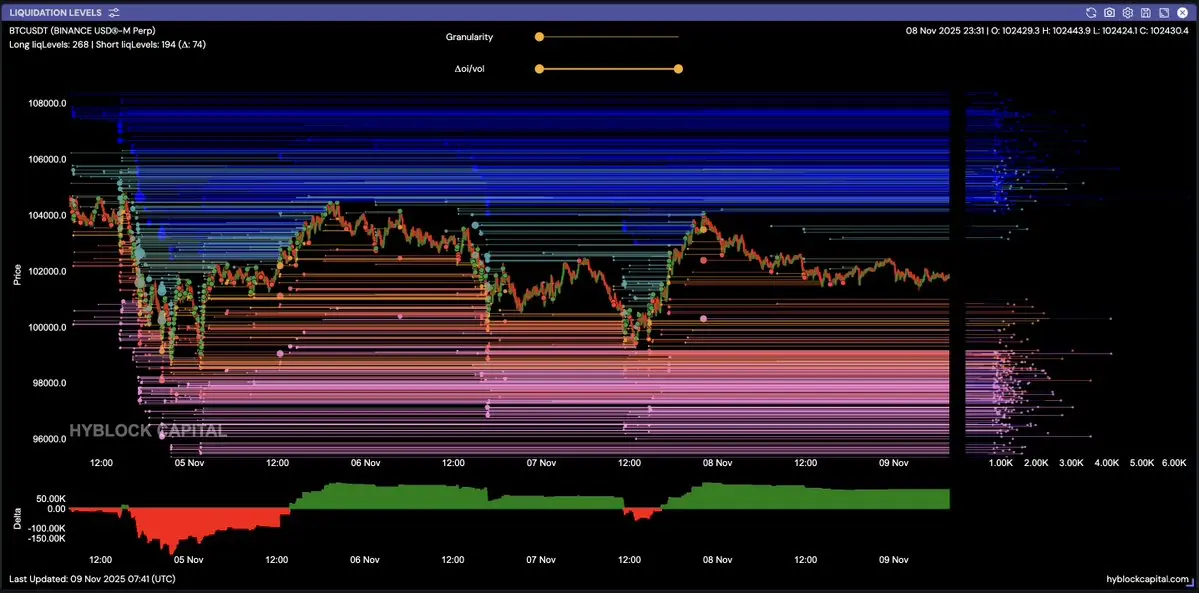Click the BTCUSDT (BINANCE USD-M Perp) label
1199x593 pixels.
tap(81, 31)
